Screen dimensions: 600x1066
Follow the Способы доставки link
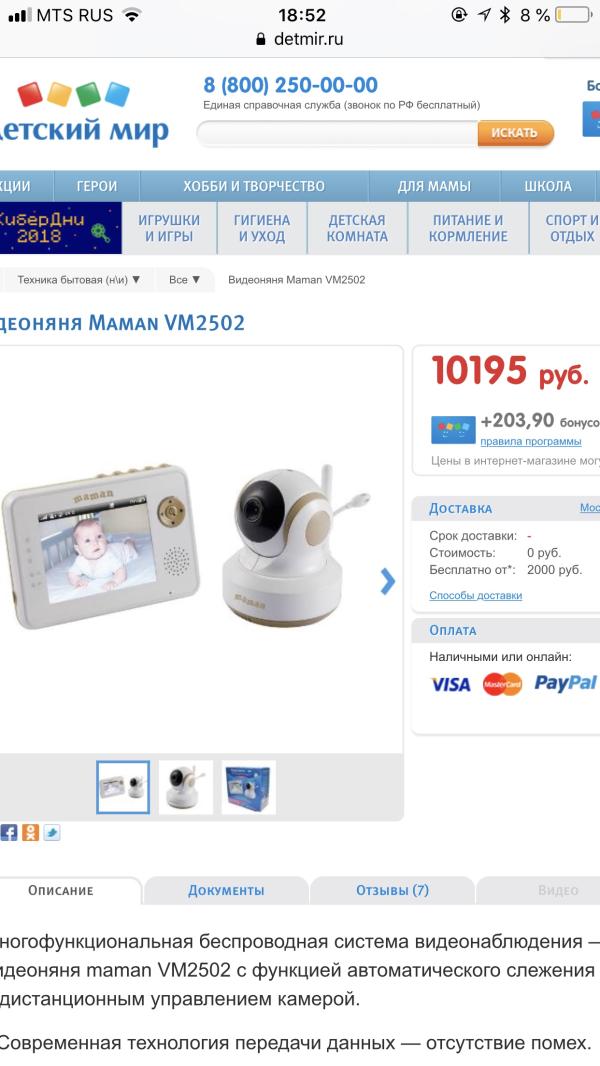pyautogui.click(x=476, y=596)
